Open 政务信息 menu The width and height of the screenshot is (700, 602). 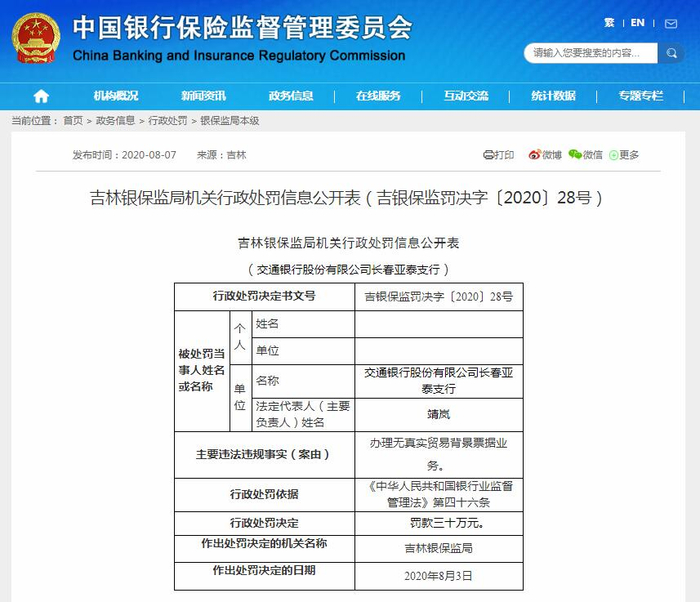coord(291,96)
